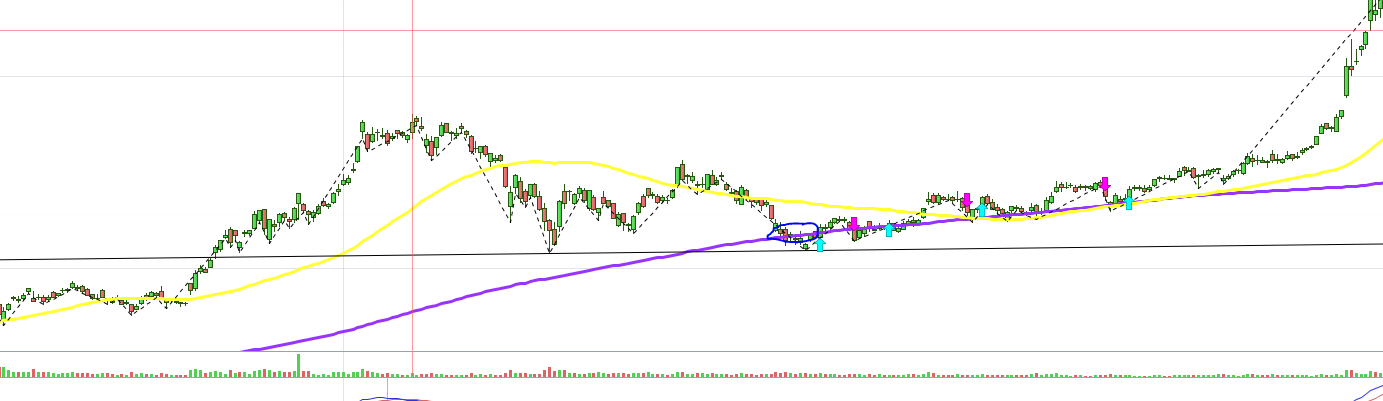1383x401 pixels.
Task: Click the rightmost cyan up arrow marker
Action: [x=1128, y=202]
